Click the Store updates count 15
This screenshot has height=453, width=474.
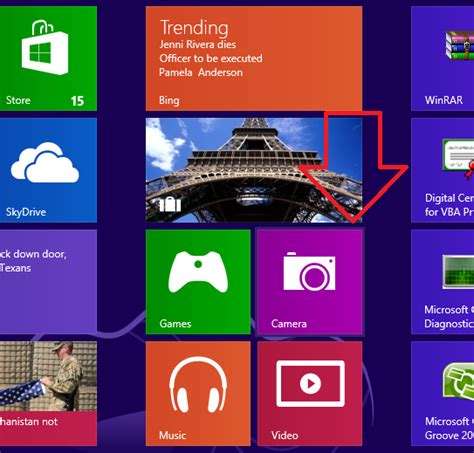click(77, 101)
